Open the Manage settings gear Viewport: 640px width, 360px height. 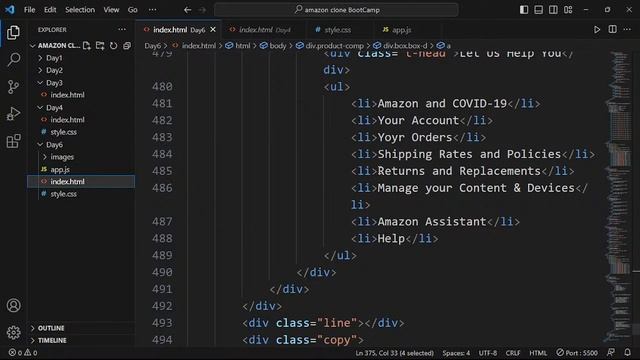point(13,333)
